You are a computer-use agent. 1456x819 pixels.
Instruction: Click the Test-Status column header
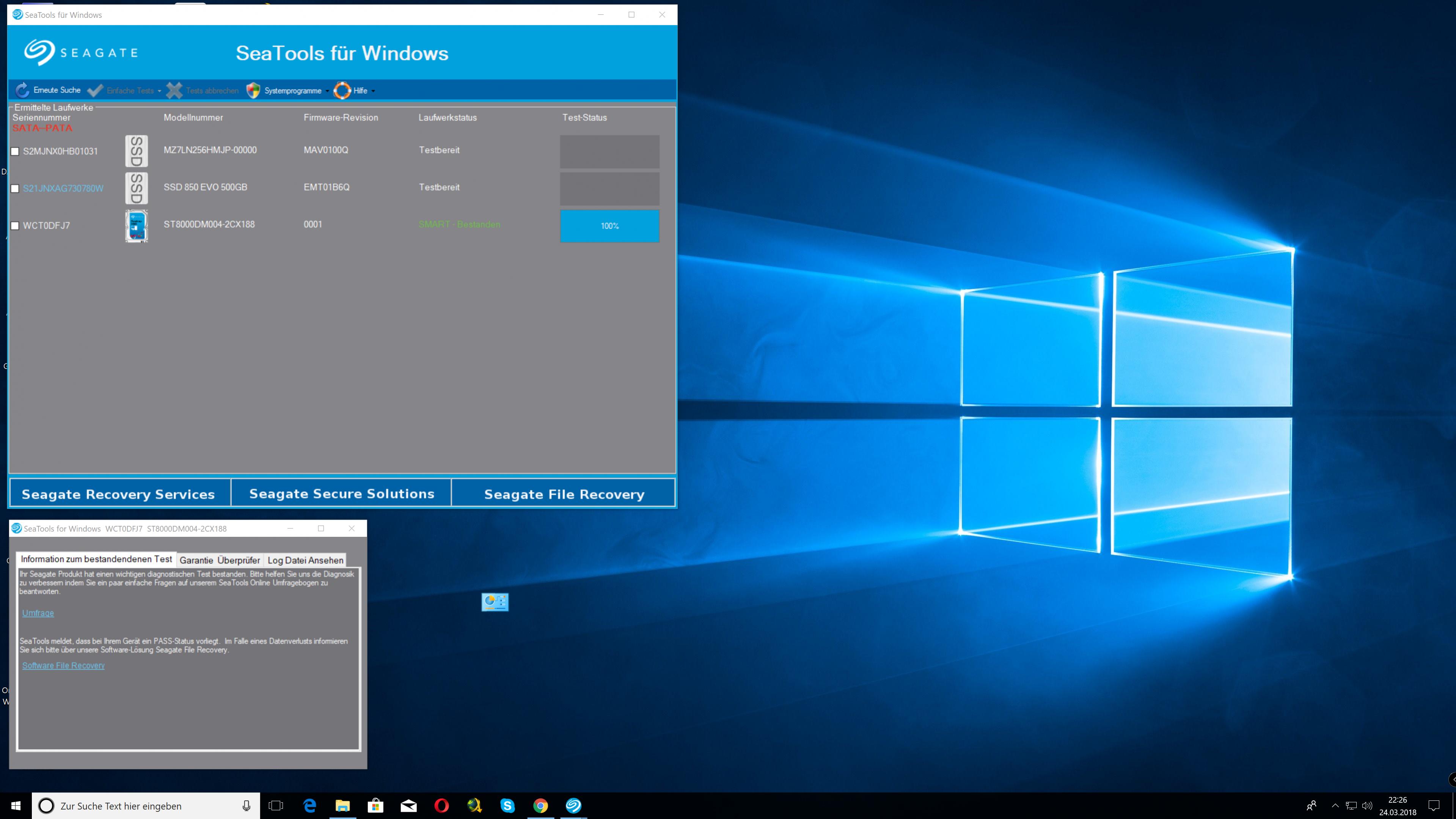pyautogui.click(x=584, y=118)
